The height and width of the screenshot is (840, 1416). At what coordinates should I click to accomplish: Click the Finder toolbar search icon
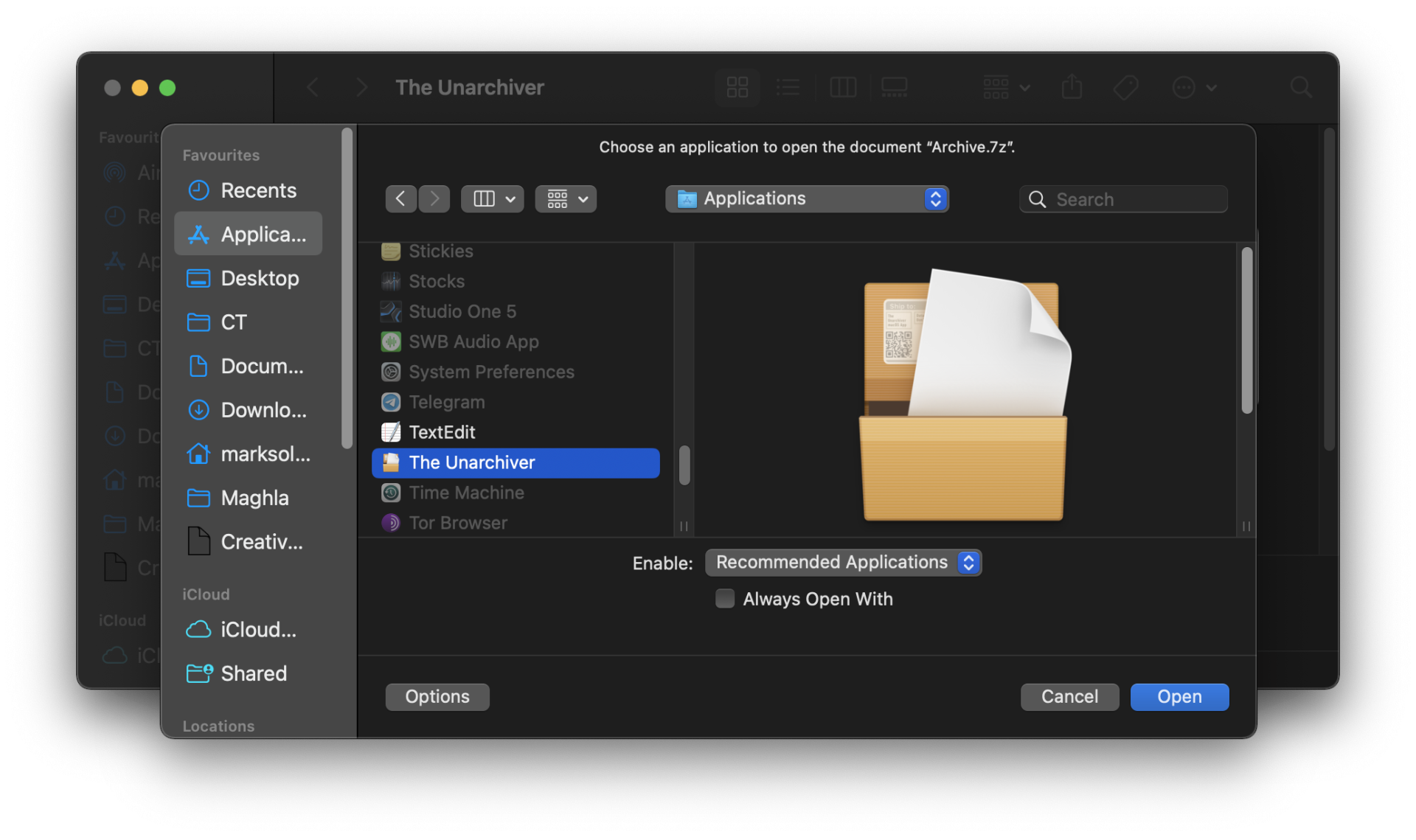tap(1301, 88)
